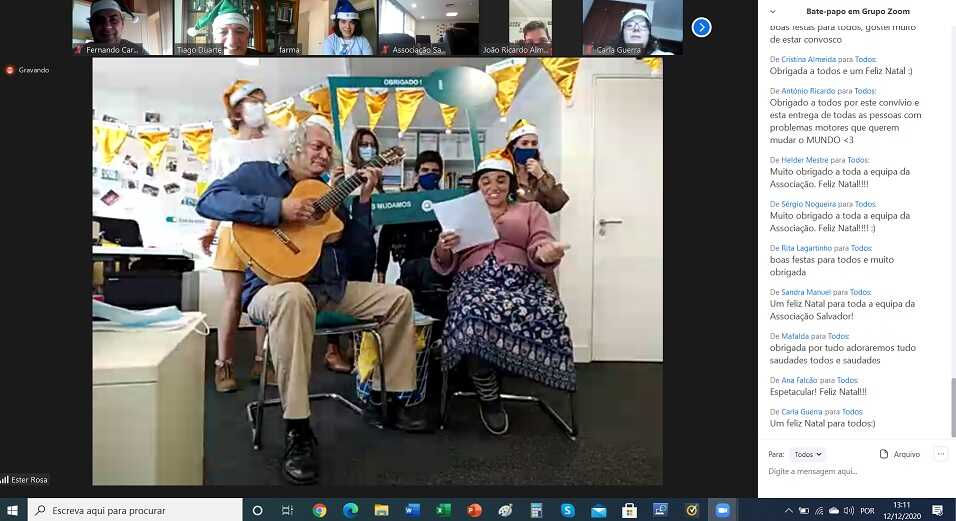Click message 'Um feliz Natal para todos:)'
Viewport: 956px width, 521px height.
(822, 424)
